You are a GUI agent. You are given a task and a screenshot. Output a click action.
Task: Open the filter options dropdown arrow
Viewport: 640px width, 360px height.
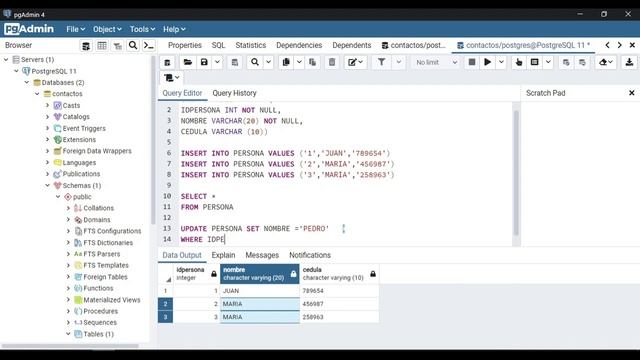399,62
